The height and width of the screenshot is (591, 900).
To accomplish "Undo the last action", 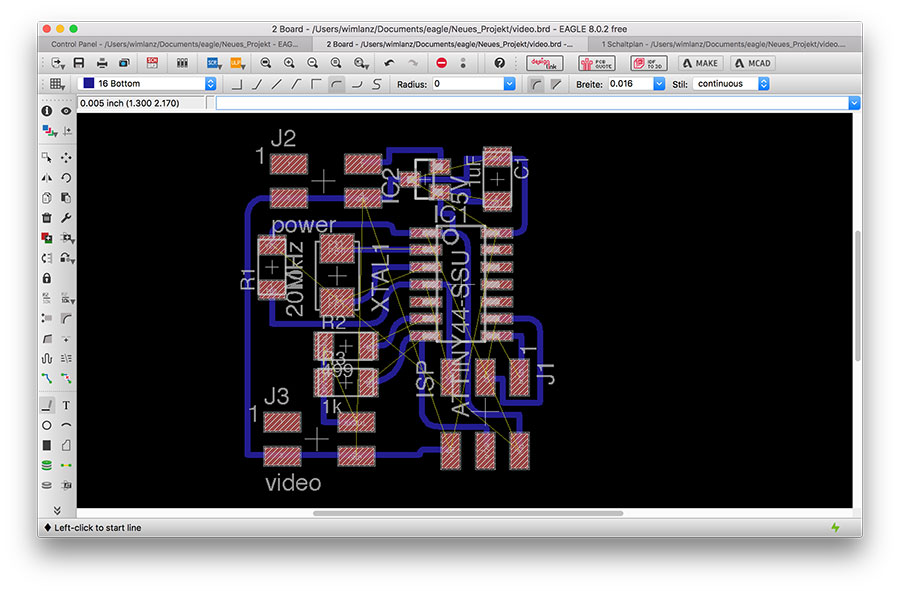I will point(389,63).
